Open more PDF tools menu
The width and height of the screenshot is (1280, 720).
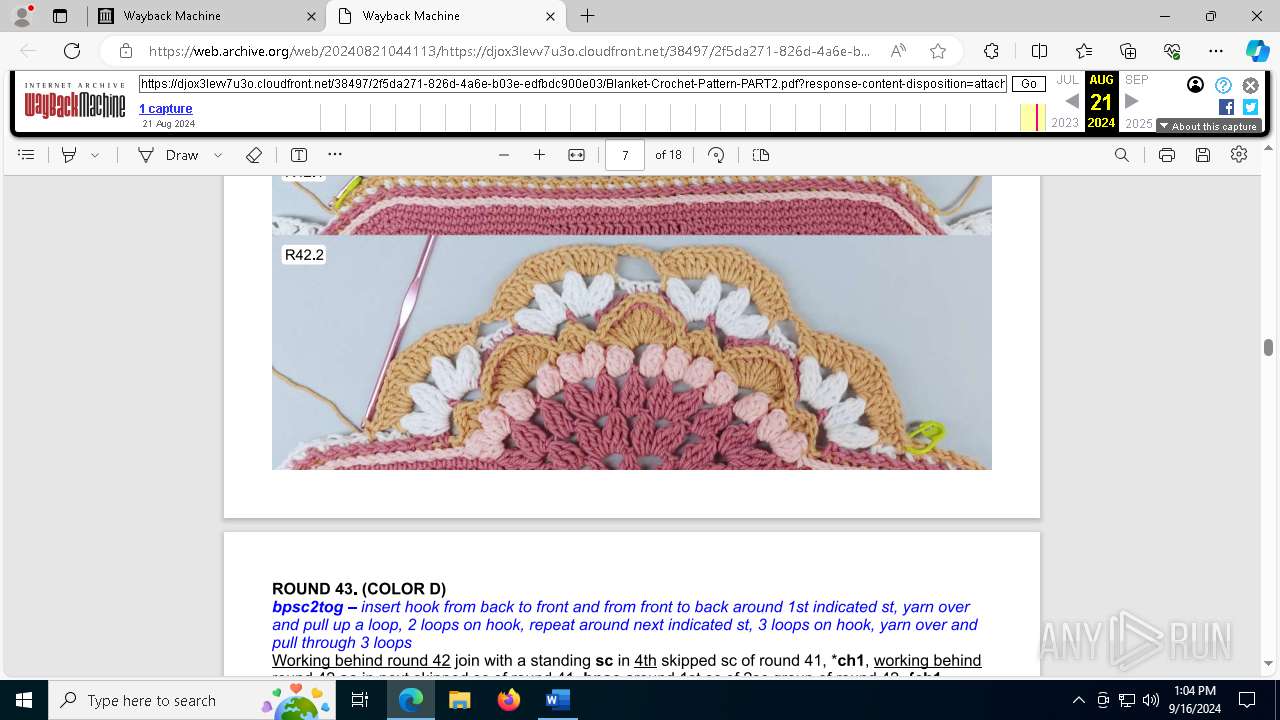[x=335, y=155]
